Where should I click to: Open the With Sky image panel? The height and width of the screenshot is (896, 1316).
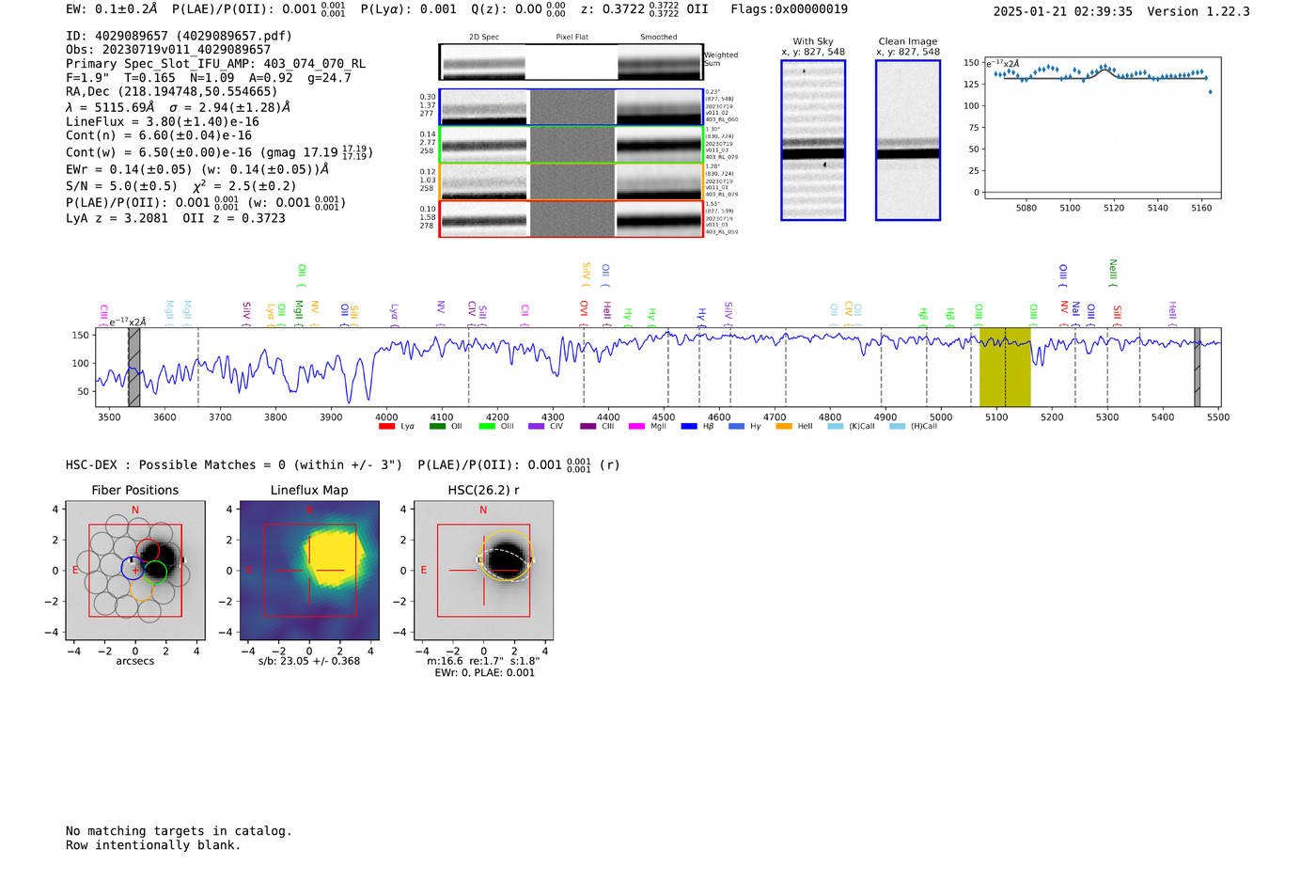coord(813,140)
